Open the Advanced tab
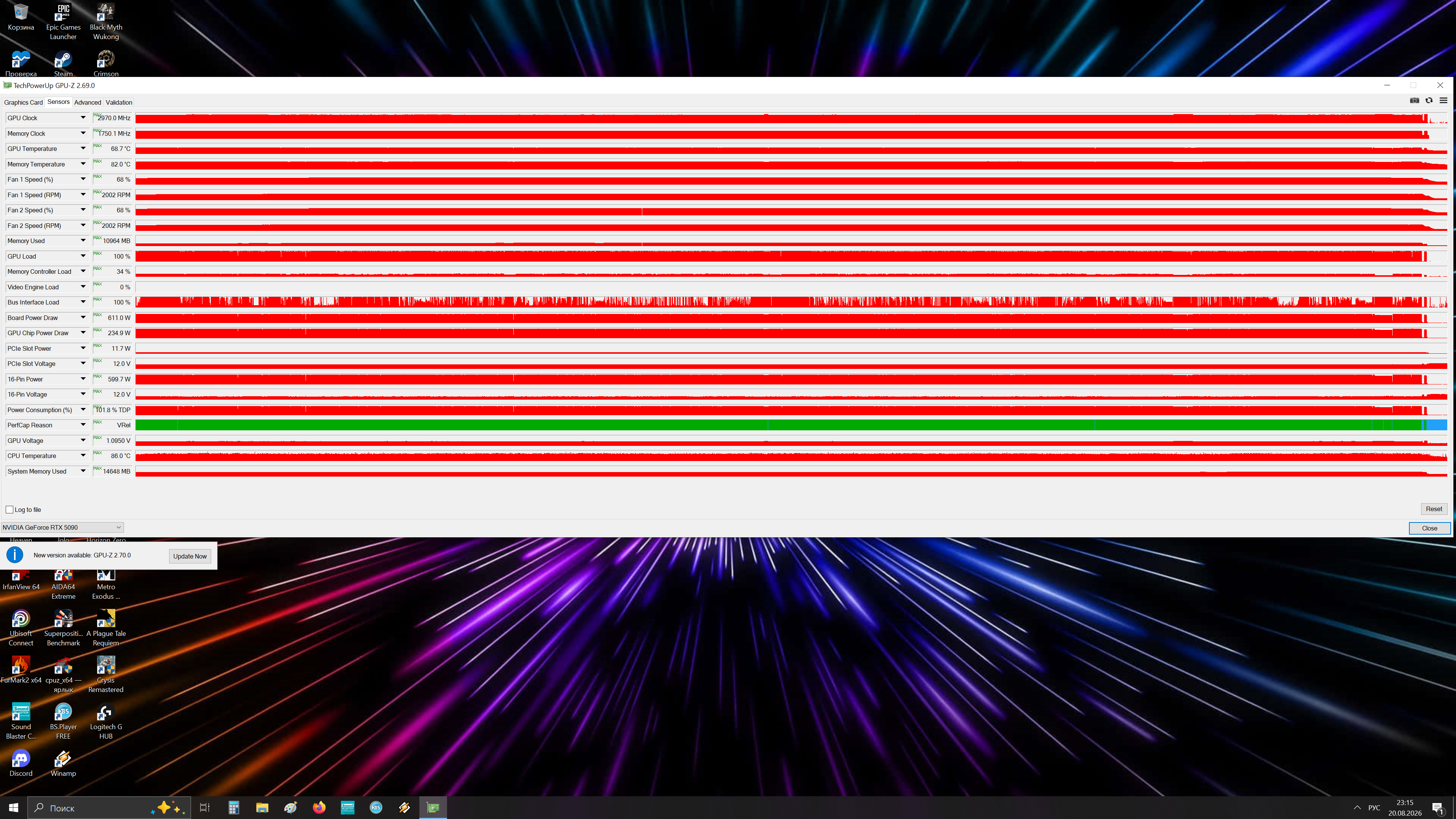The height and width of the screenshot is (819, 1456). [x=88, y=102]
